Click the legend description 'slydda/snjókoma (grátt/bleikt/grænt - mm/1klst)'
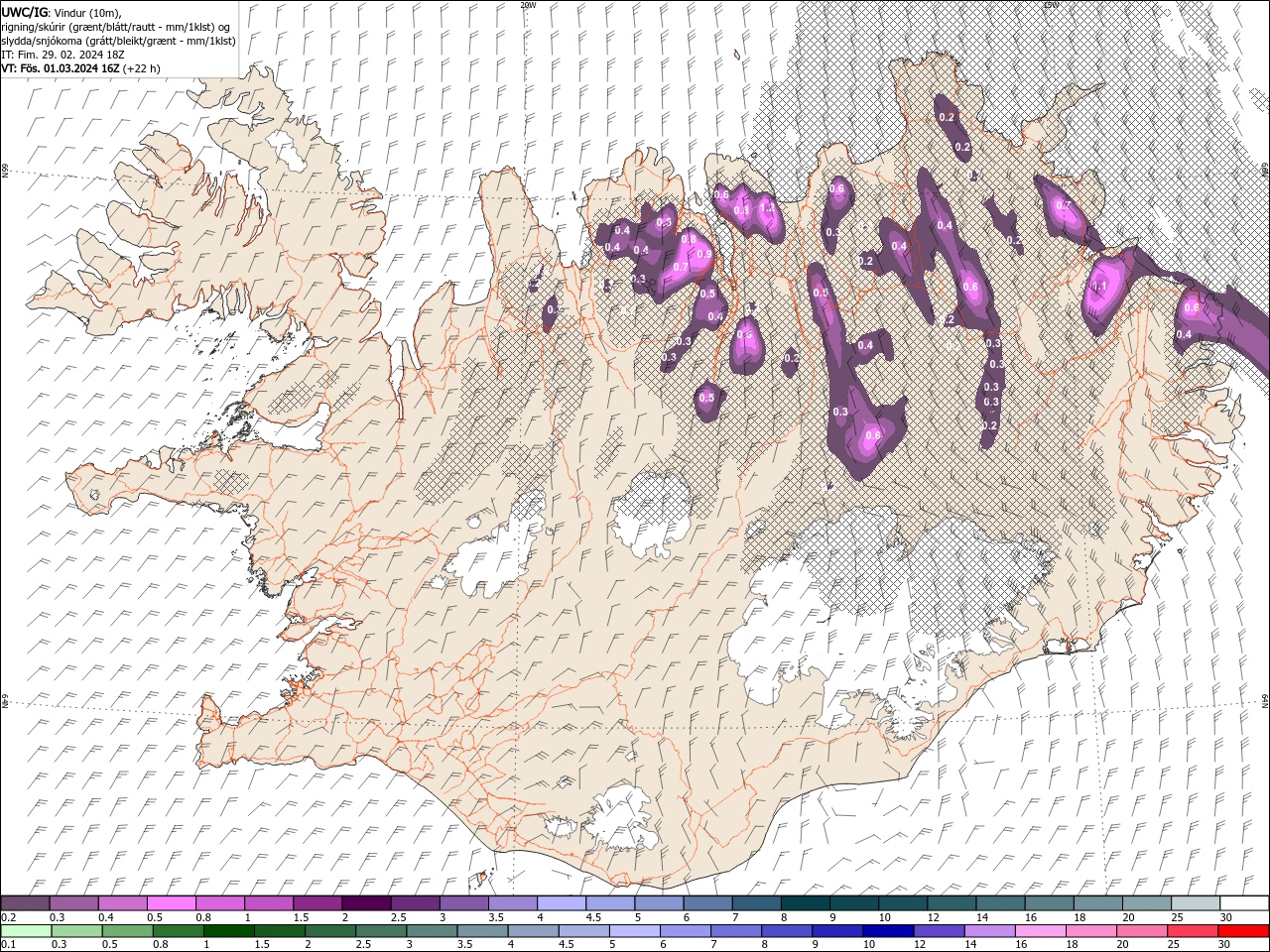This screenshot has width=1270, height=952. point(118,41)
